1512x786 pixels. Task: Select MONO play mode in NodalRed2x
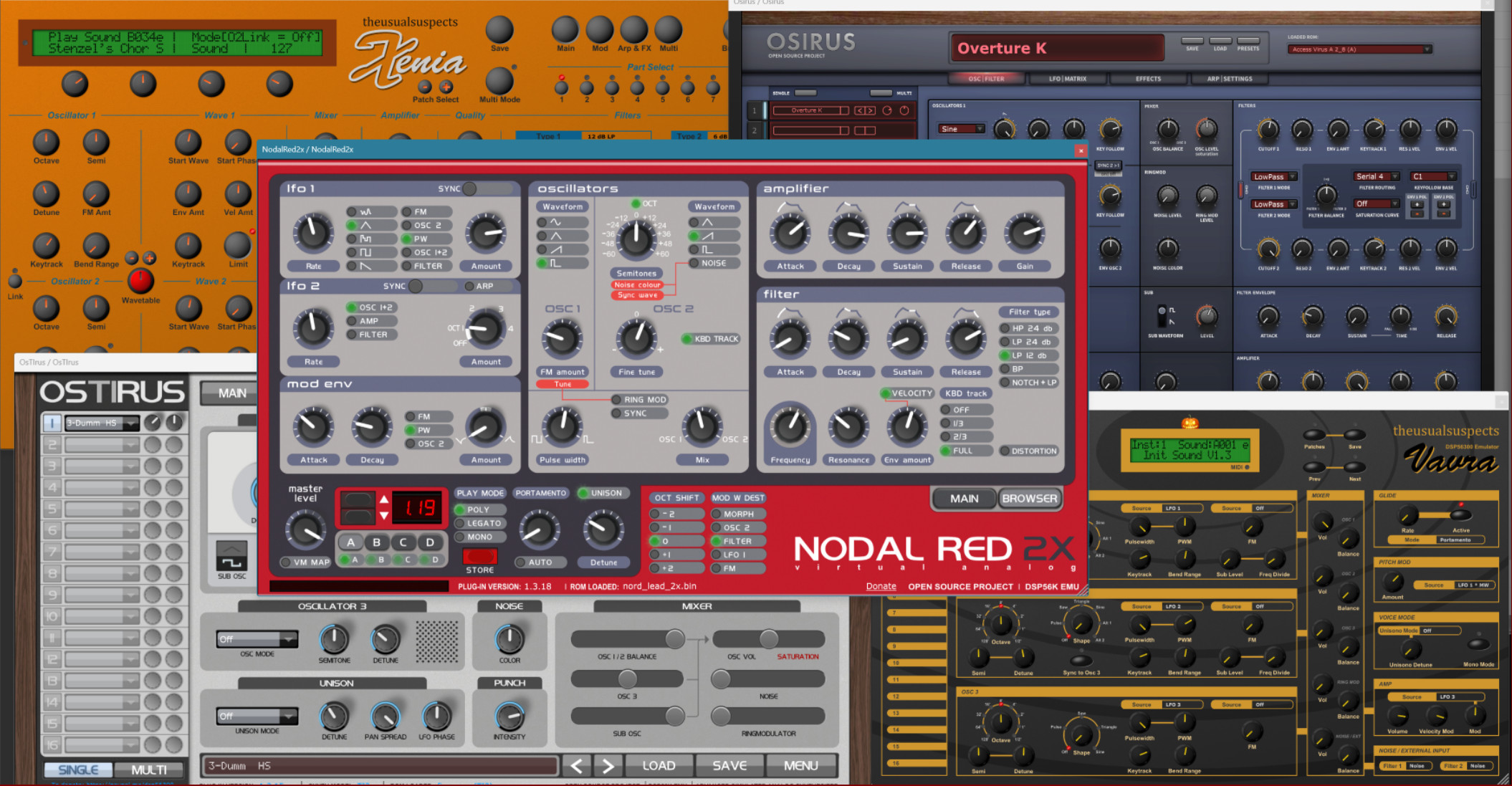point(480,537)
